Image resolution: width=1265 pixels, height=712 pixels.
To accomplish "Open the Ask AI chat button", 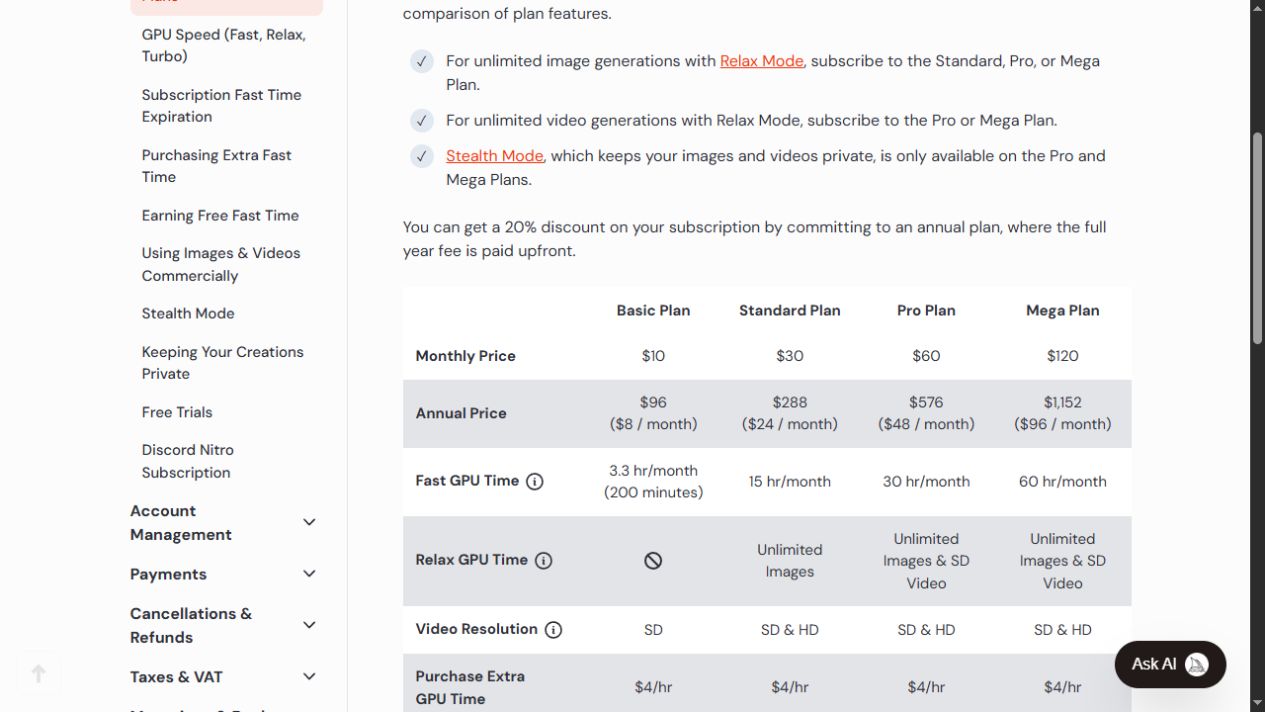I will point(1170,664).
